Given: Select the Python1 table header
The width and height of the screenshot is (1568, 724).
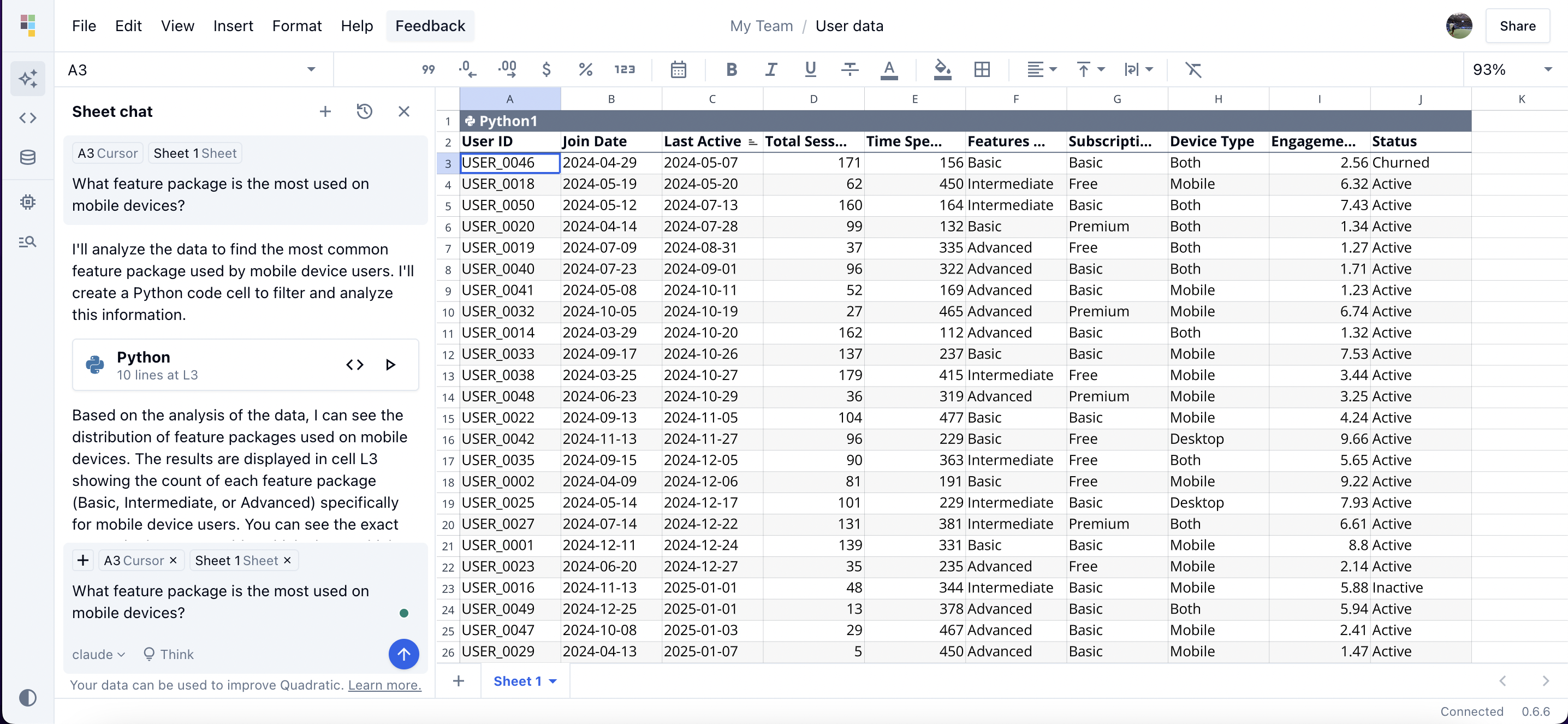Looking at the screenshot, I should [965, 121].
